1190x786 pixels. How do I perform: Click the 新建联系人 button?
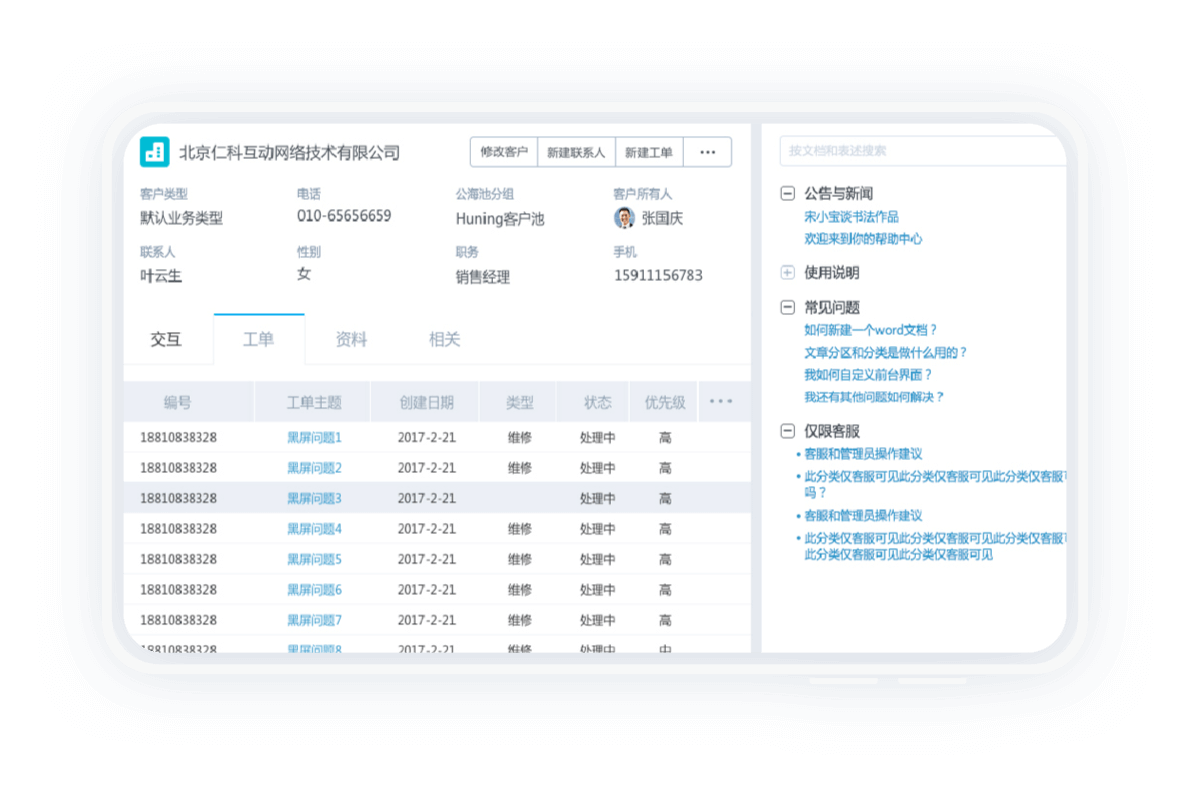point(576,152)
